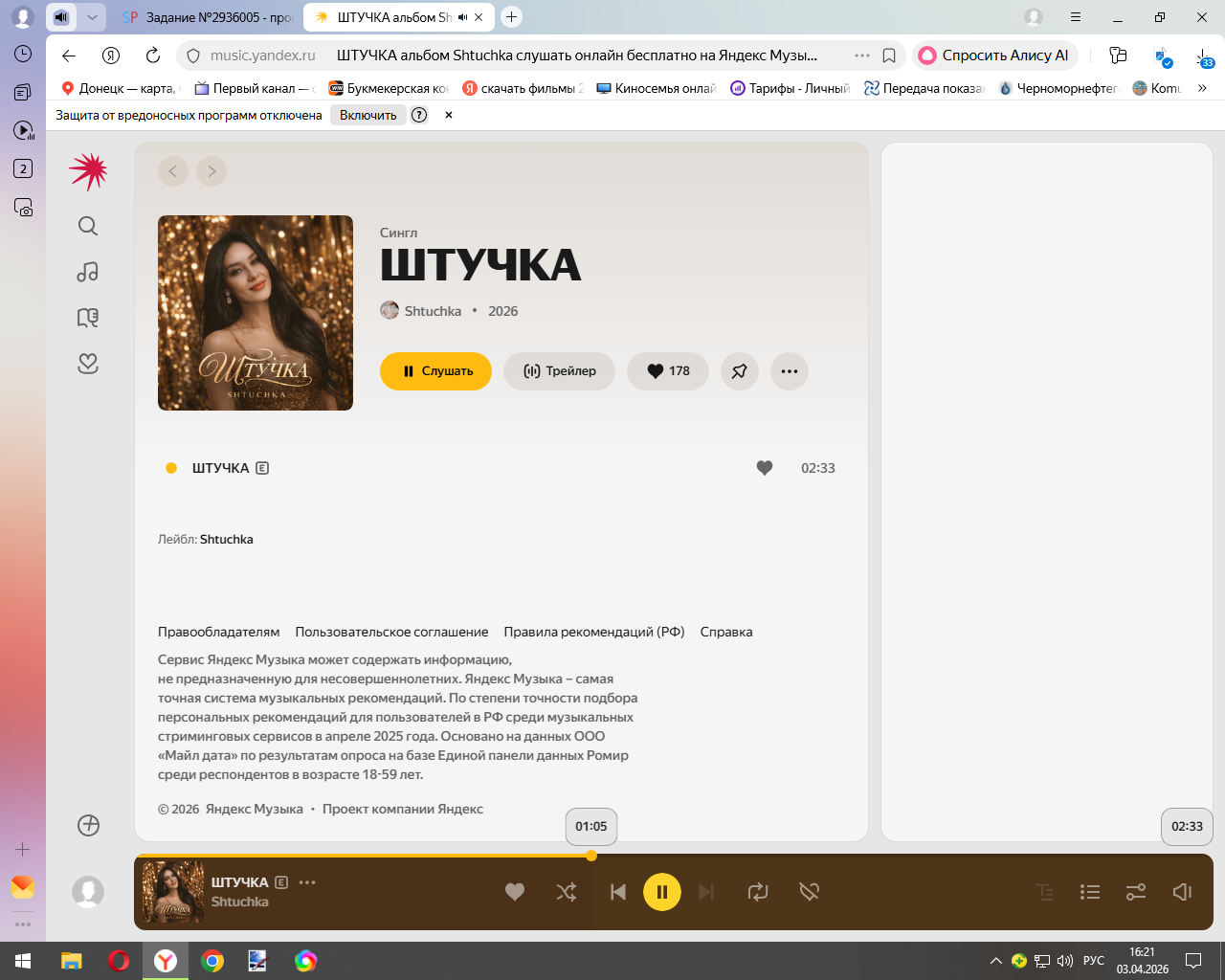1225x980 pixels.
Task: Open player bar album thumbnail
Action: 173,892
